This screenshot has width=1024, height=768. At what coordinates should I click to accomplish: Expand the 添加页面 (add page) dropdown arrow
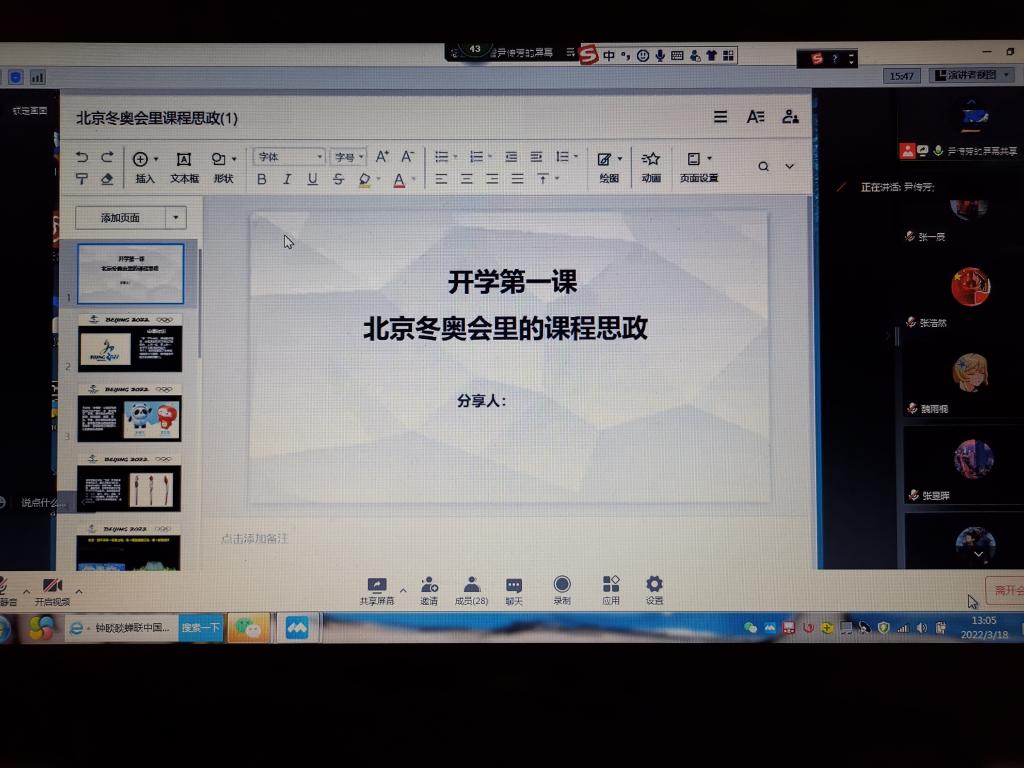pyautogui.click(x=175, y=217)
